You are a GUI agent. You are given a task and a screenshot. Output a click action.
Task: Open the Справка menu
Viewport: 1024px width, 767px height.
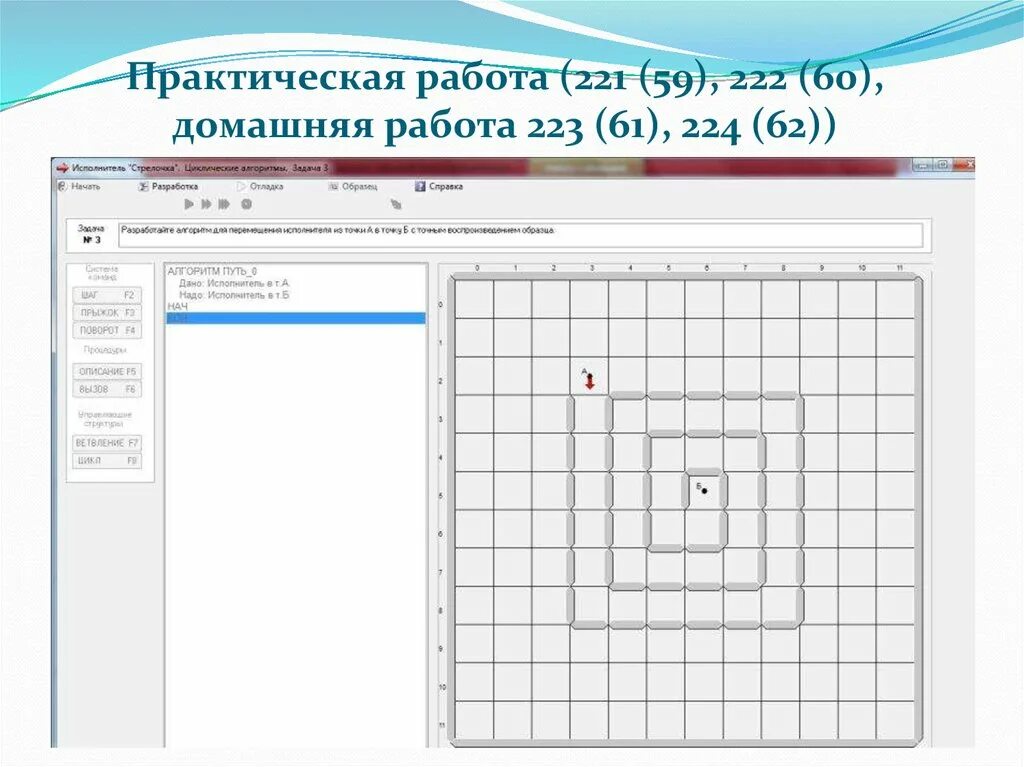tap(439, 187)
